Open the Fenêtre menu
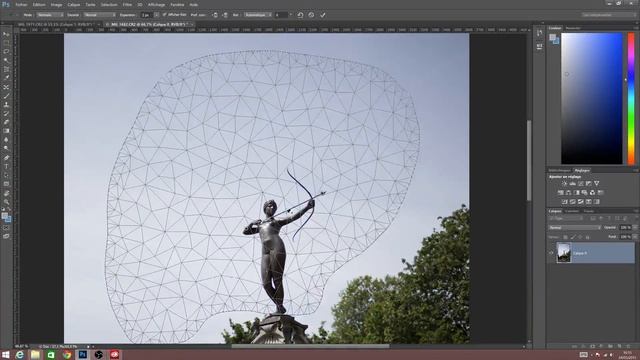This screenshot has width=640, height=360. tap(177, 4)
